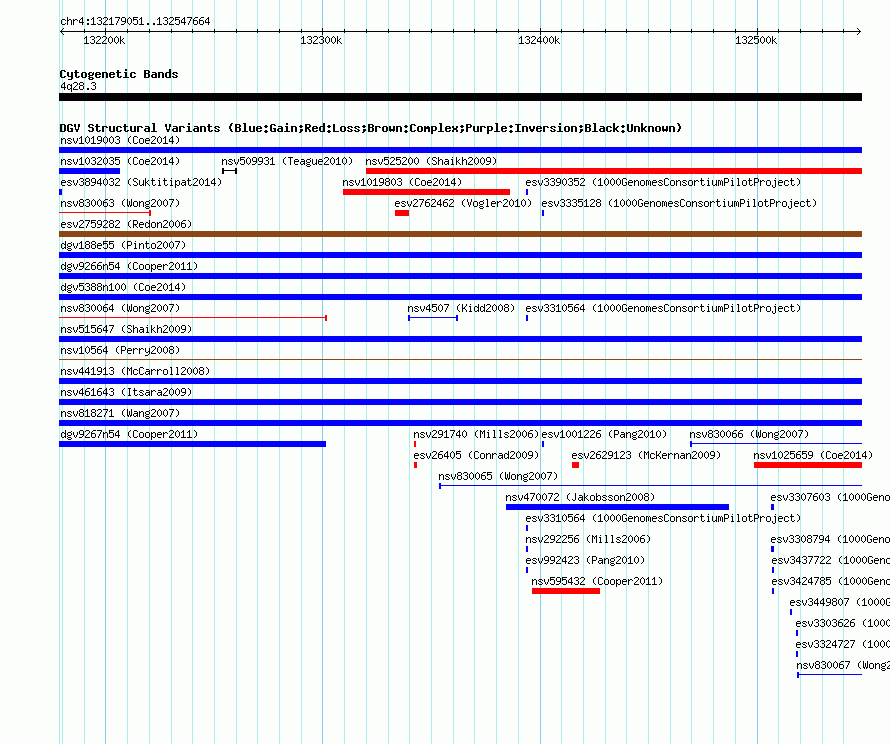Open variant dgv5388n100 (Coe2014) label

pyautogui.click(x=123, y=287)
